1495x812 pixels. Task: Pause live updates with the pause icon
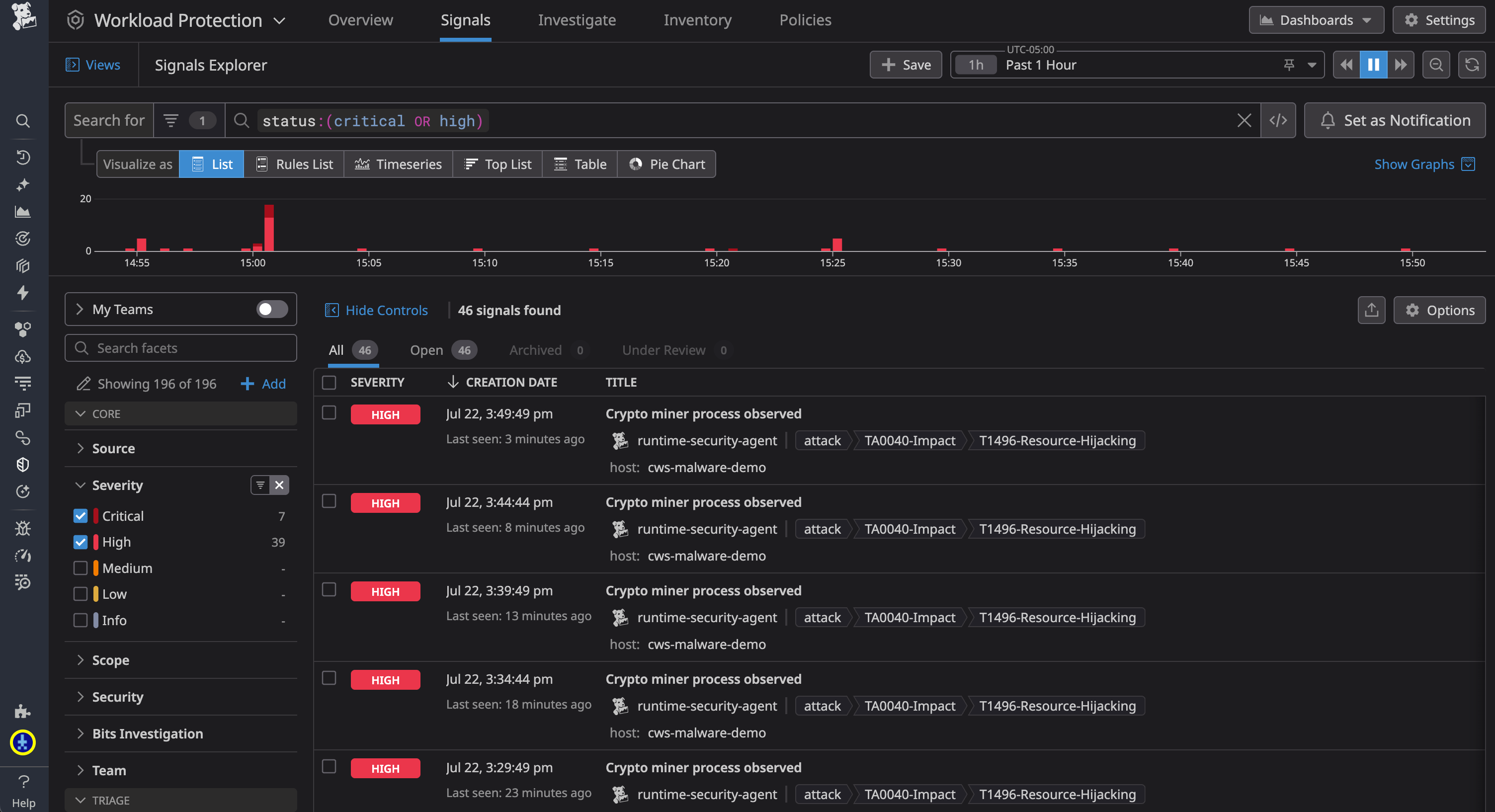click(1373, 65)
